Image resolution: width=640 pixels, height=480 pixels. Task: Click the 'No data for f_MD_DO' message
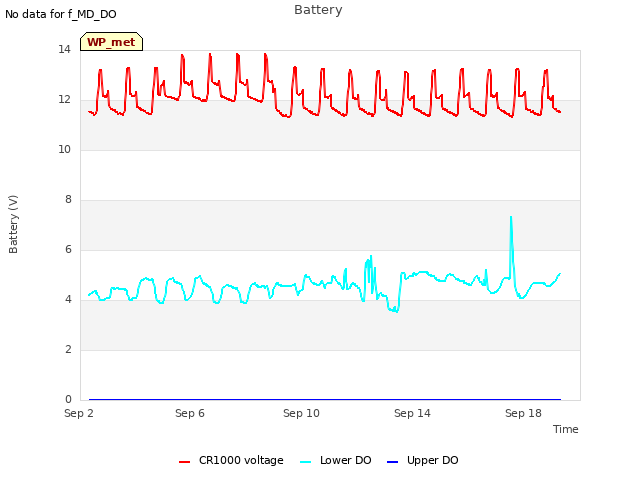61,14
